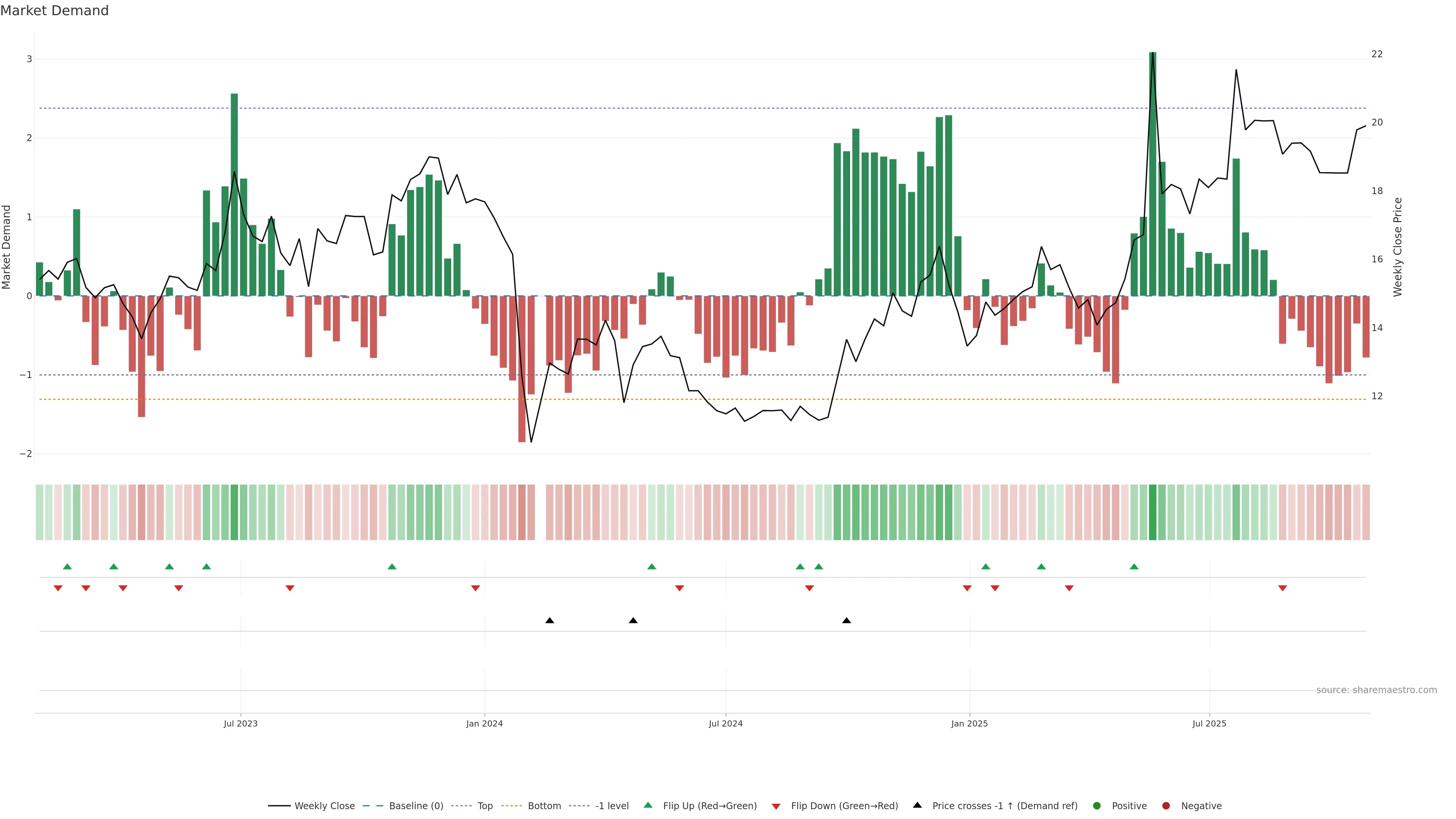Image resolution: width=1456 pixels, height=819 pixels.
Task: Click the source: sharemaestro.com text
Action: (x=1376, y=690)
